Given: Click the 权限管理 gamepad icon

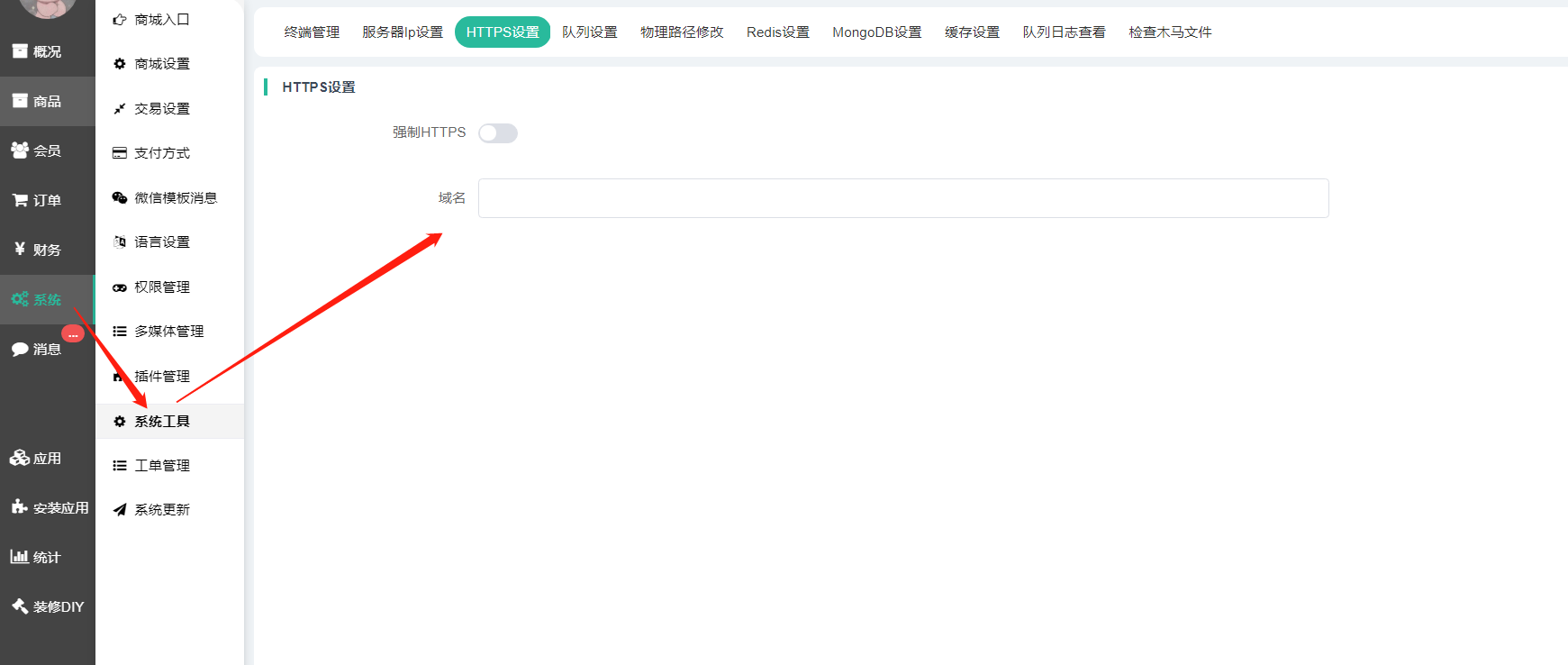Looking at the screenshot, I should coord(119,287).
